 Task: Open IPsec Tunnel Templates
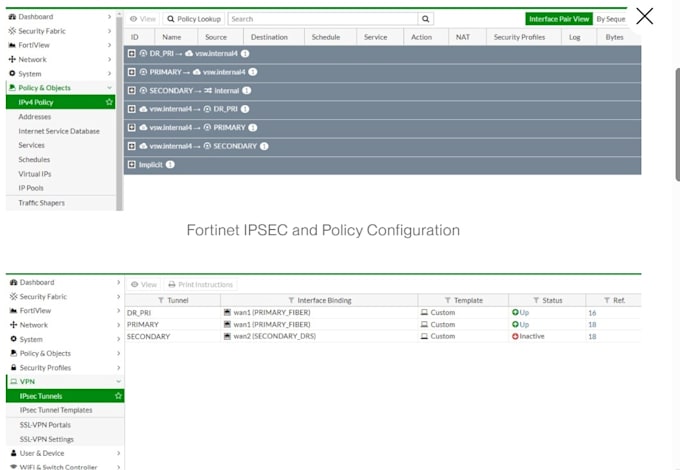56,410
